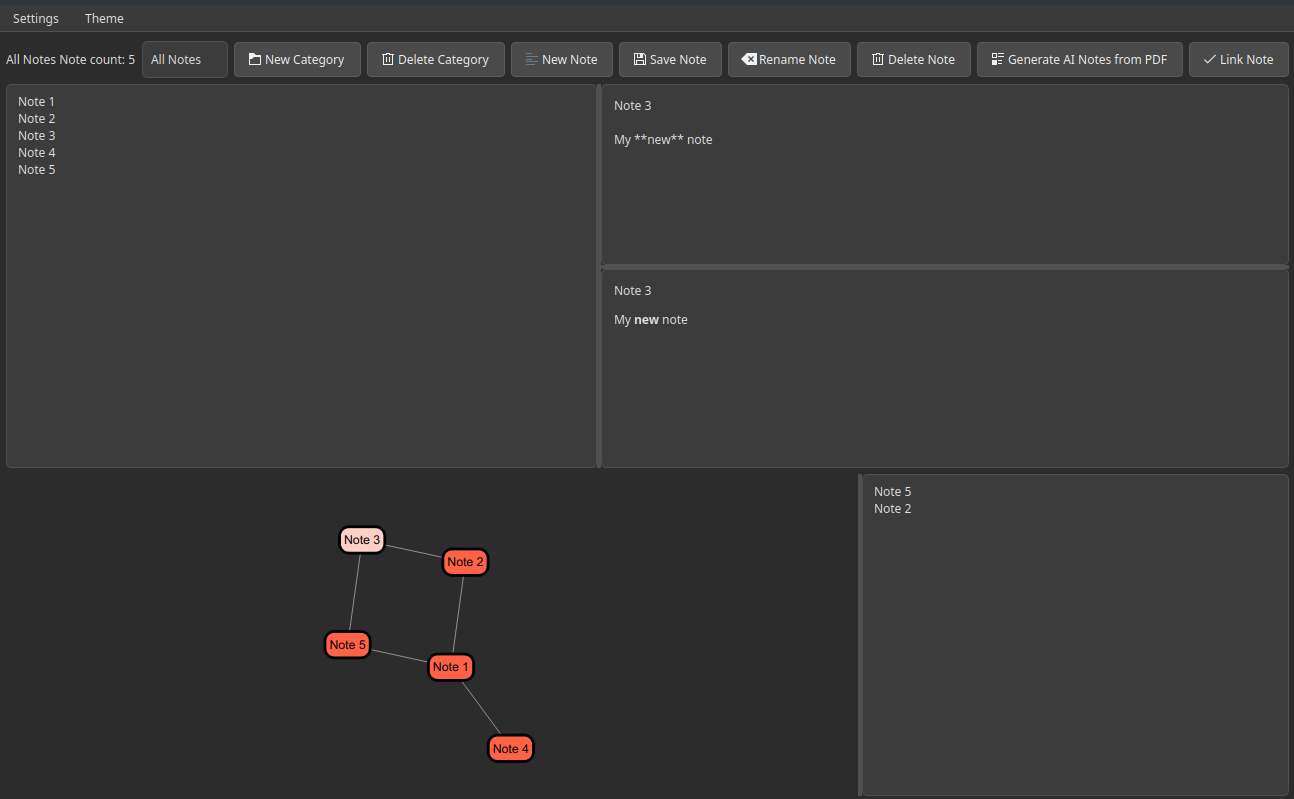Image resolution: width=1294 pixels, height=799 pixels.
Task: Click the Note 1 node in graph
Action: (x=450, y=667)
